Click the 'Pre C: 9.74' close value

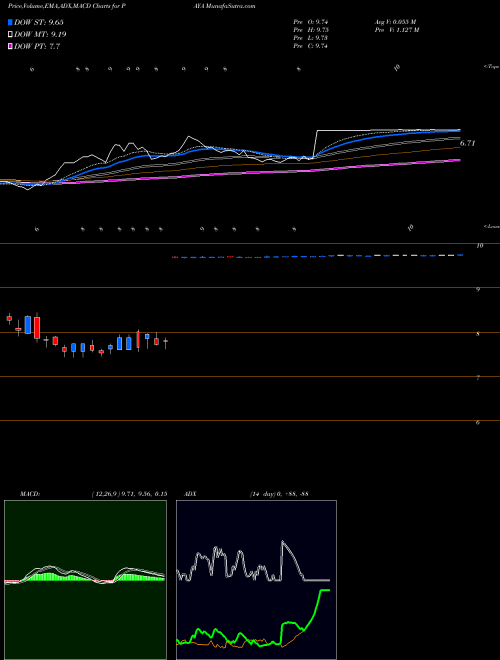click(311, 46)
